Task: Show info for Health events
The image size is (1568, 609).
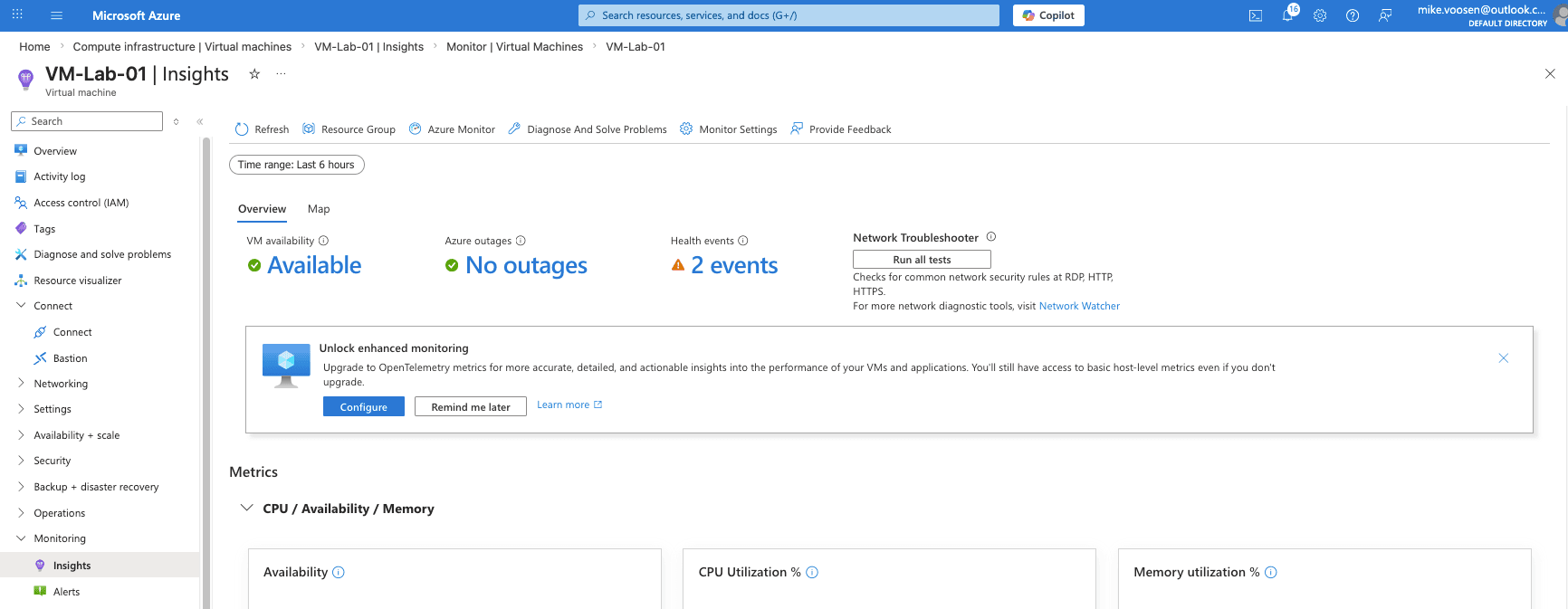Action: point(743,241)
